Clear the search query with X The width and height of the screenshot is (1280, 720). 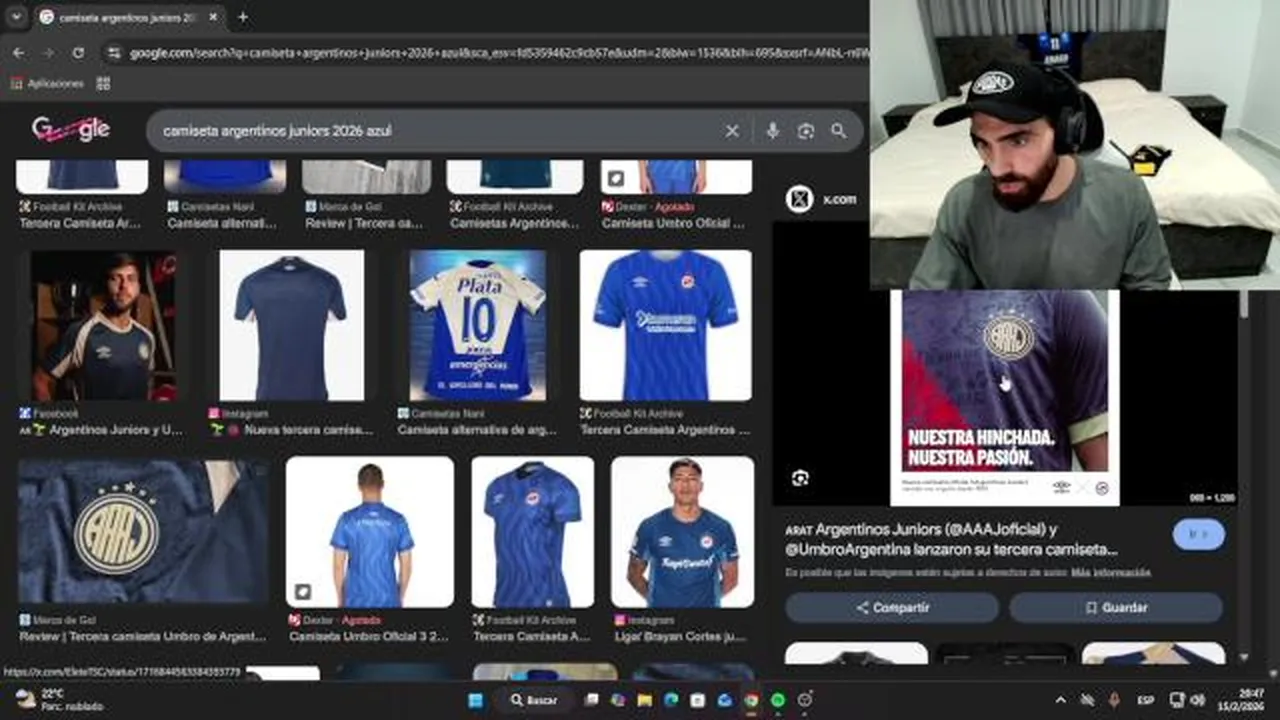(732, 131)
